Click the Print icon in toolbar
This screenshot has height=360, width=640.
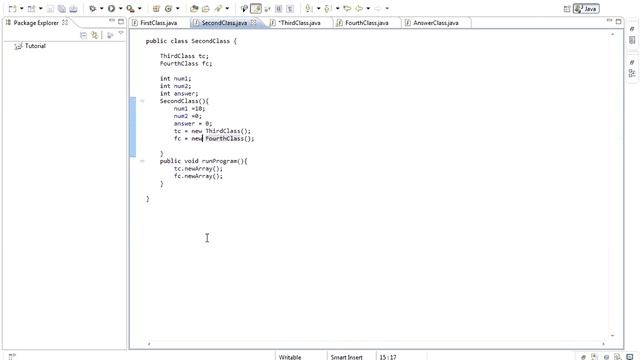click(x=73, y=9)
